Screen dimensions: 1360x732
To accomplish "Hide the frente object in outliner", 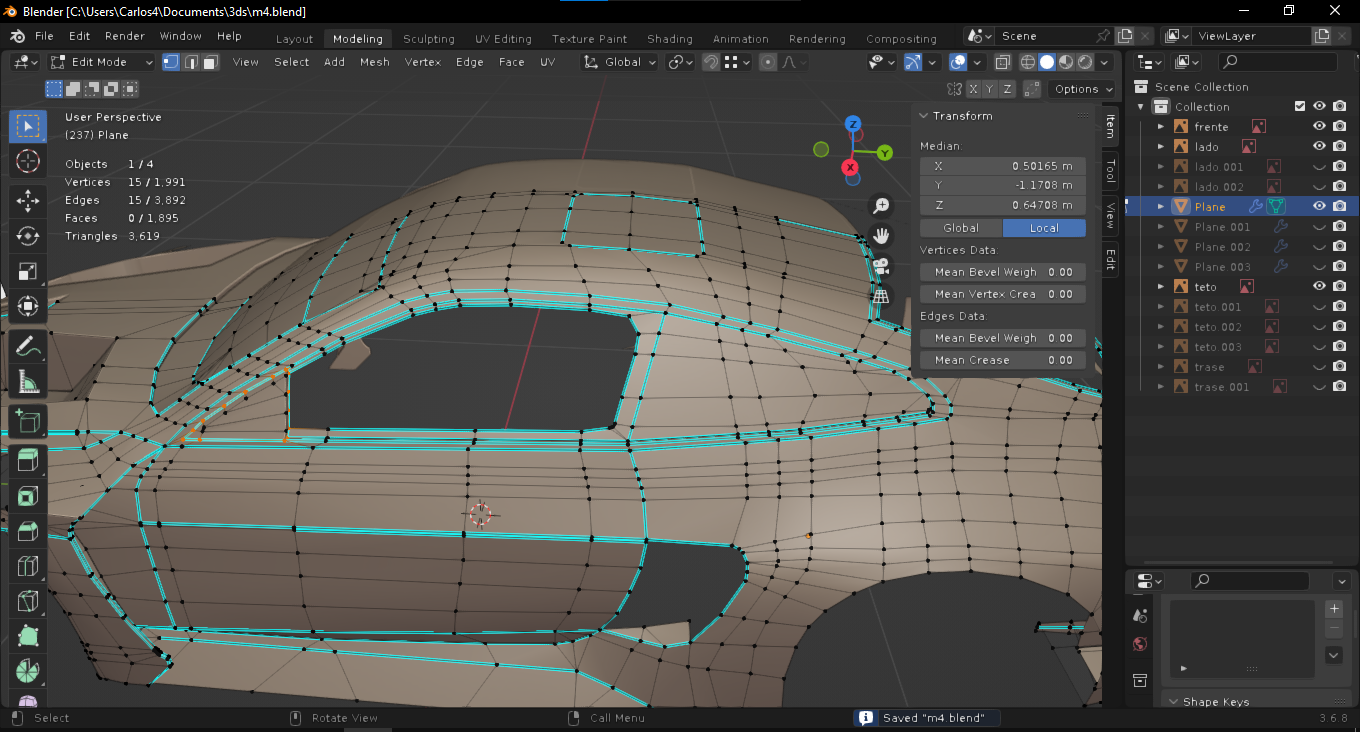I will point(1319,127).
